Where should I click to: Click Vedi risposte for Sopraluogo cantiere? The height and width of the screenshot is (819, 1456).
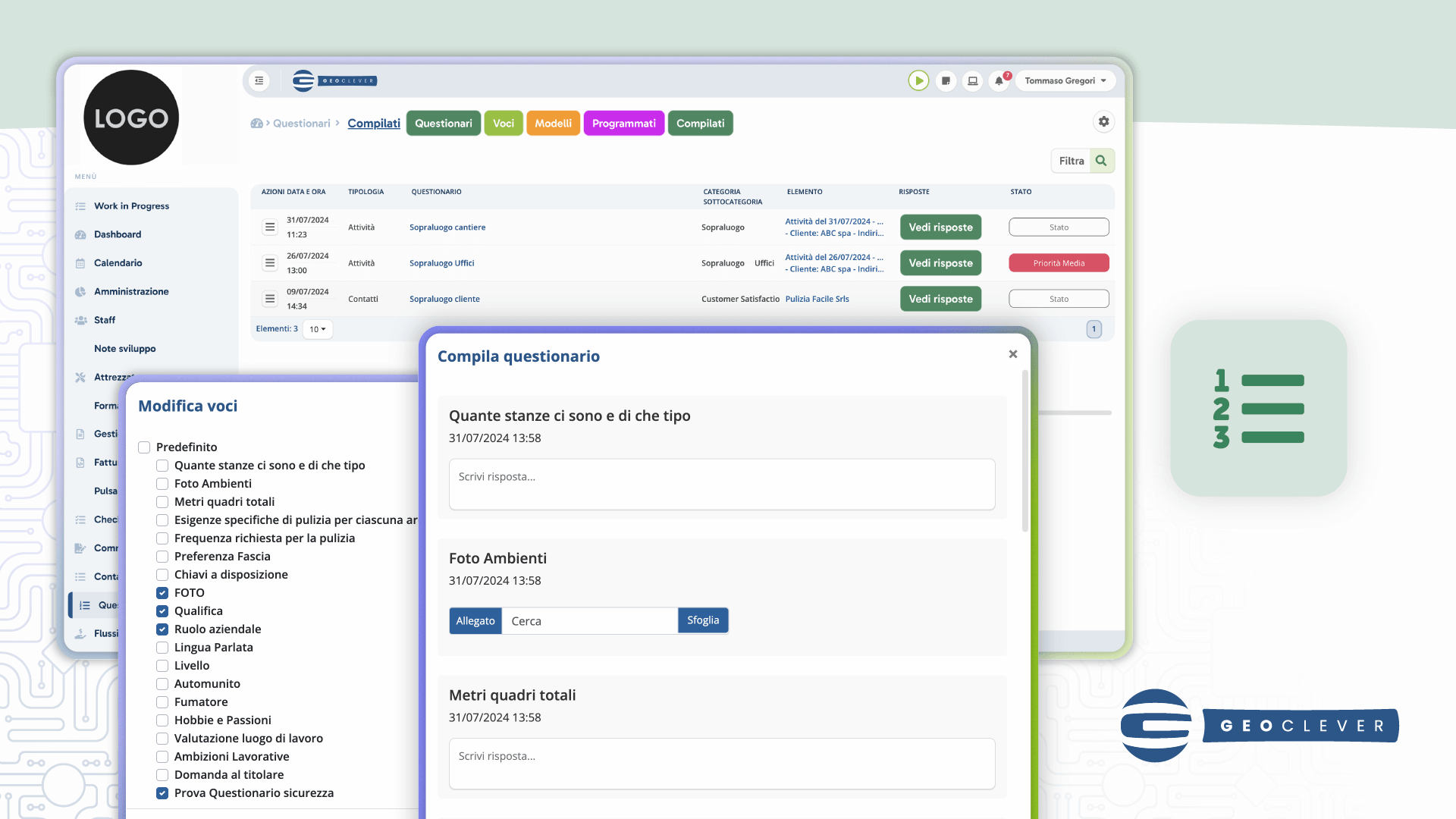tap(940, 227)
